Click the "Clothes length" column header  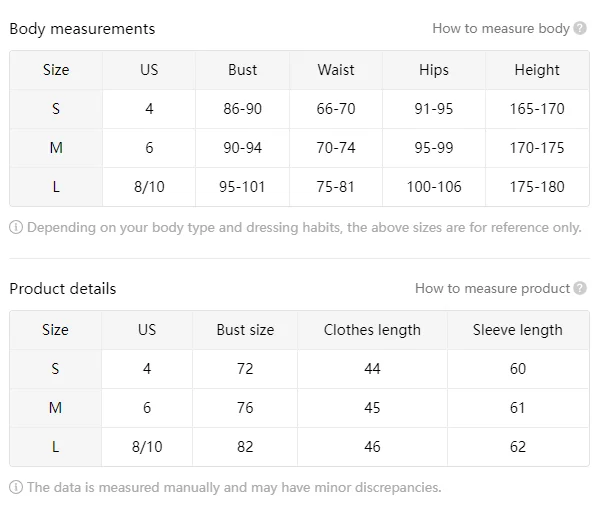(x=372, y=330)
